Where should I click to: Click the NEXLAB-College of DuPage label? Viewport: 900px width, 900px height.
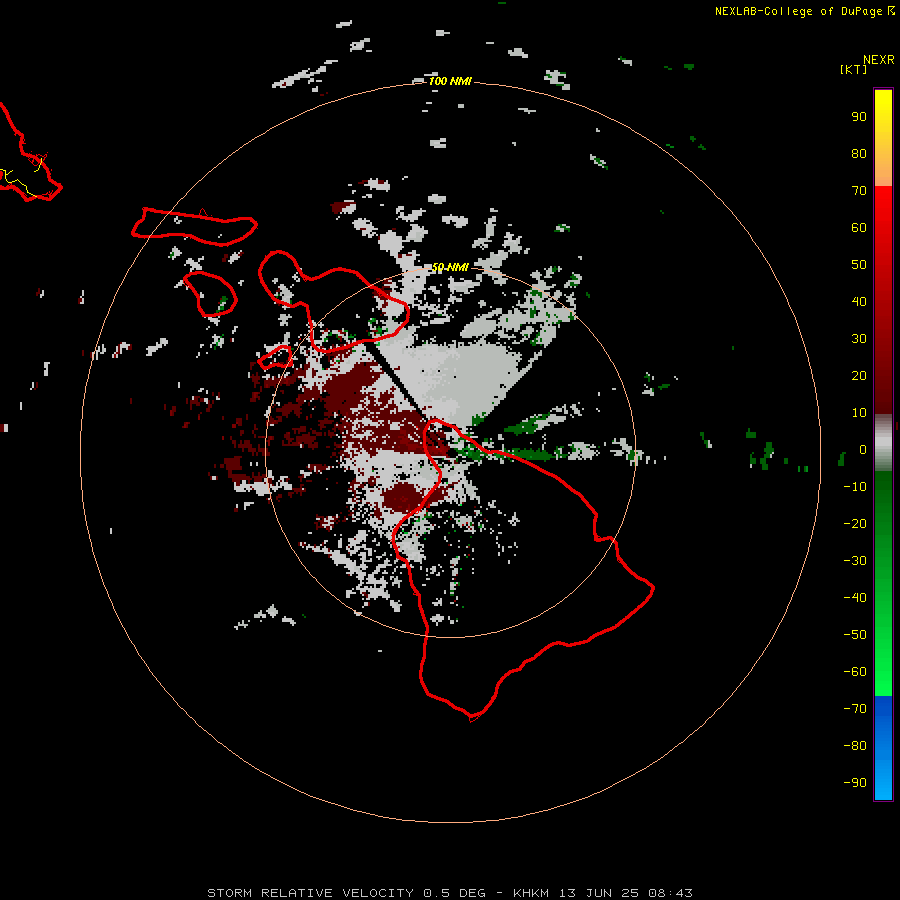pos(798,11)
